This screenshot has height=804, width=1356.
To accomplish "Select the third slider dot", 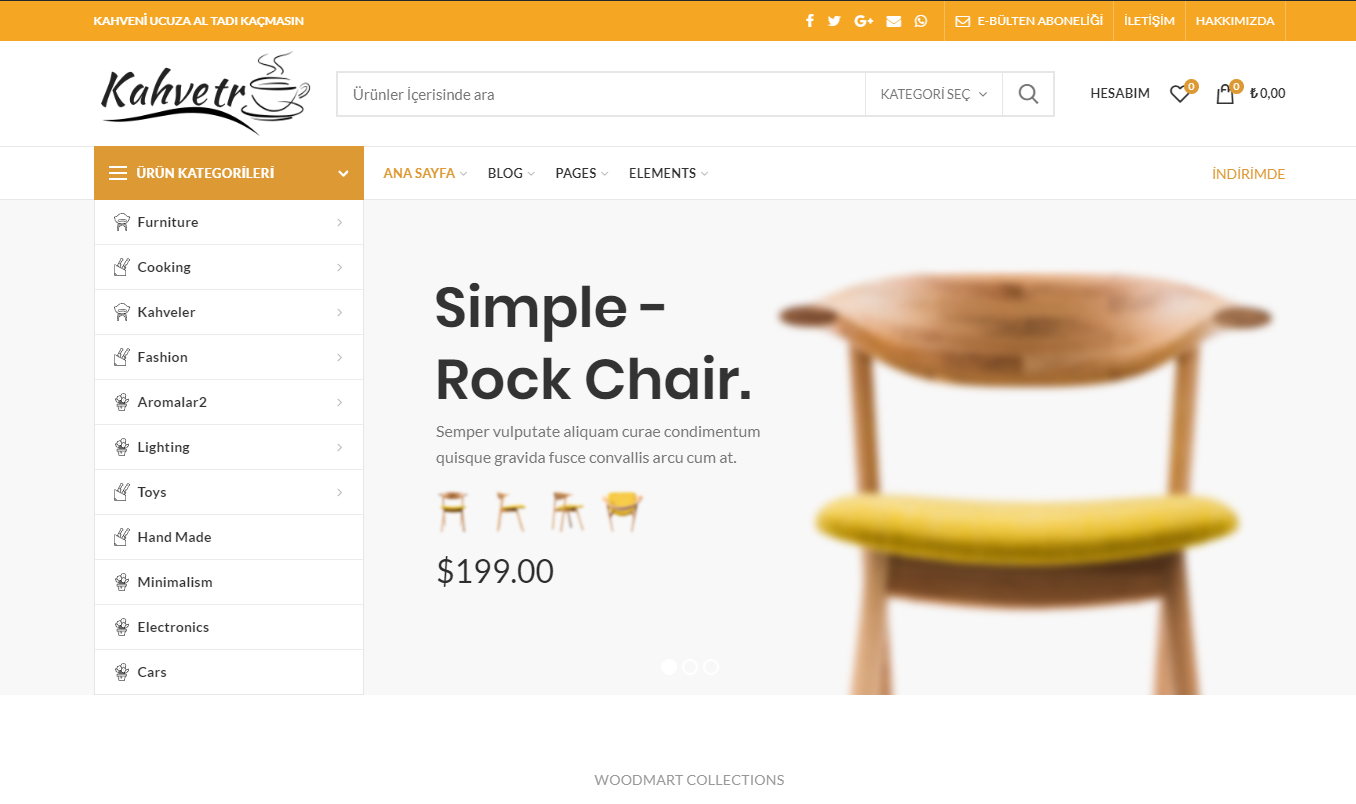I will pyautogui.click(x=711, y=667).
